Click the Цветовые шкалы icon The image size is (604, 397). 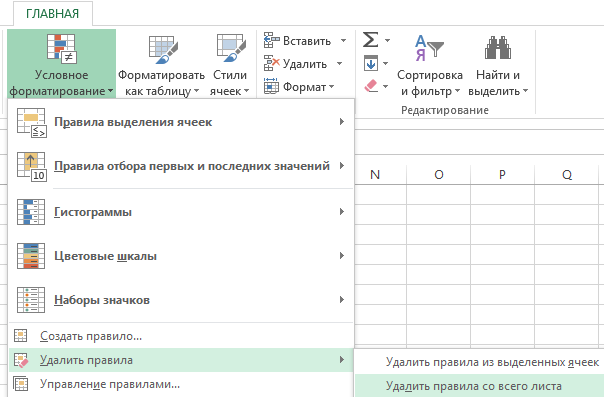31,256
